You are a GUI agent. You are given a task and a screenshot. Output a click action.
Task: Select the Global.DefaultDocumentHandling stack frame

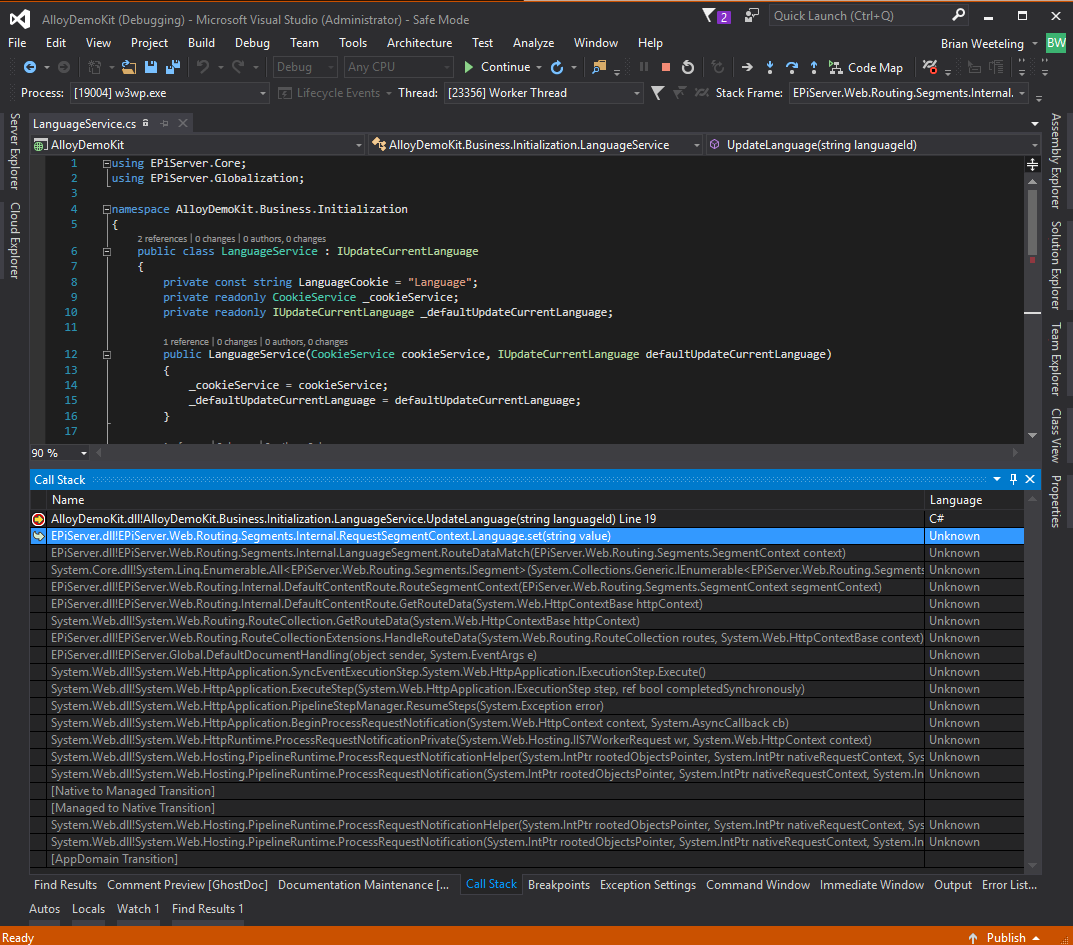[x=527, y=655]
